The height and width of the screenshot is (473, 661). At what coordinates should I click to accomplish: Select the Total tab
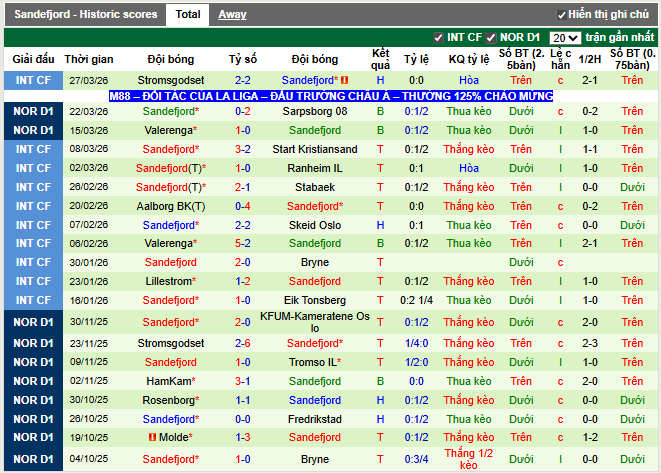tap(187, 15)
